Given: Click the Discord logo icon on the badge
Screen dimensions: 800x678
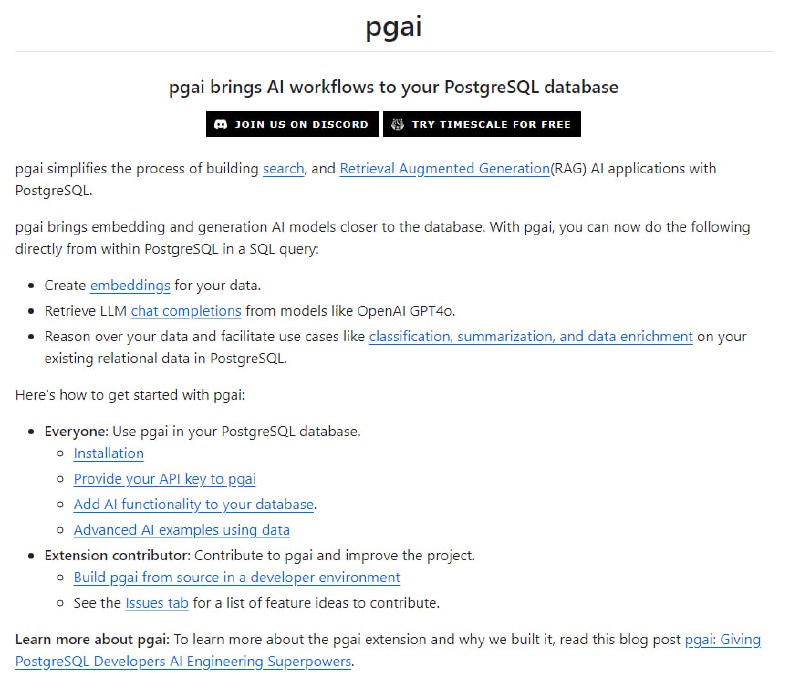Looking at the screenshot, I should coord(221,124).
